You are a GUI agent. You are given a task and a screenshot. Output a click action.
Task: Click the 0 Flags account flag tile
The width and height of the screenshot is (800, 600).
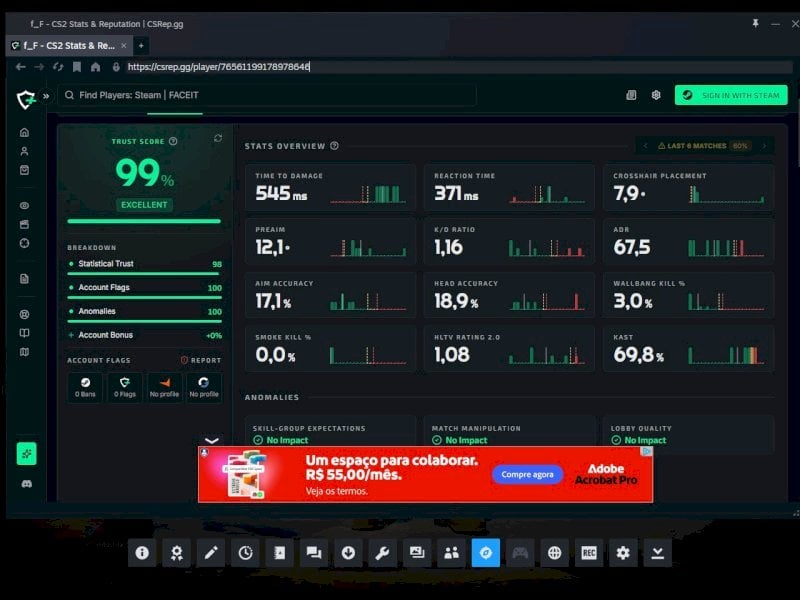(x=125, y=387)
